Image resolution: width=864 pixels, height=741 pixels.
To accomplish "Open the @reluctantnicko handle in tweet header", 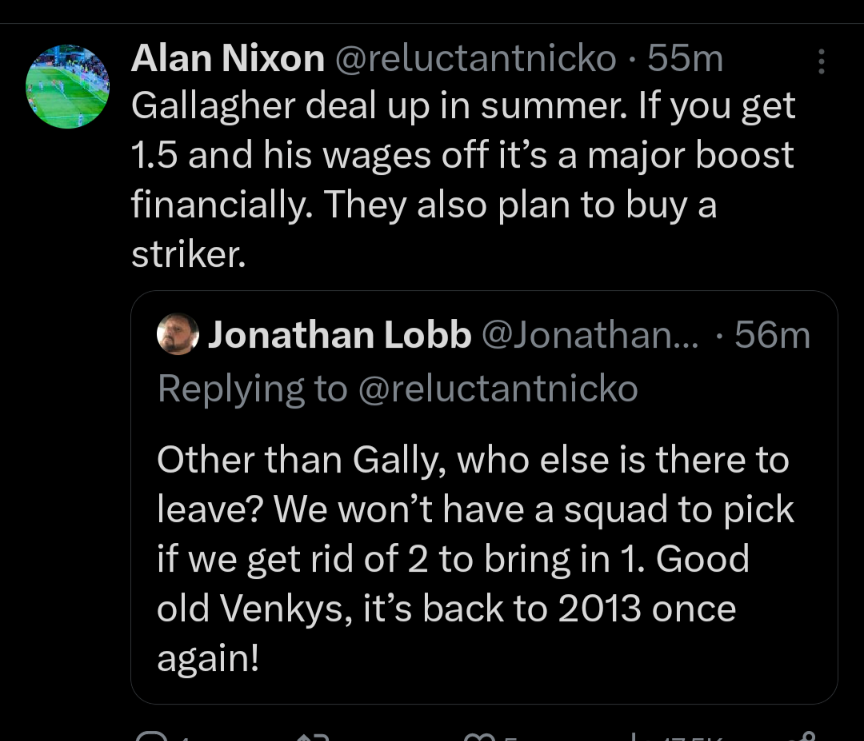I will coord(476,58).
